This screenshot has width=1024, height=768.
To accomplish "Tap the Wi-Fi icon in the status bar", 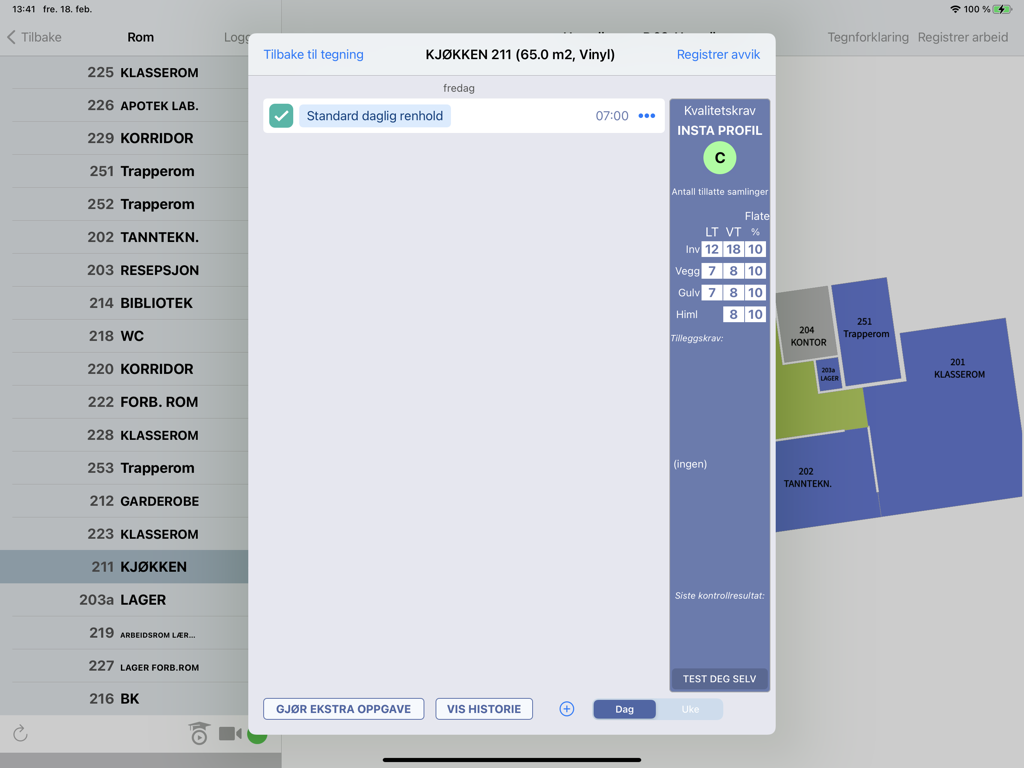I will pyautogui.click(x=957, y=8).
